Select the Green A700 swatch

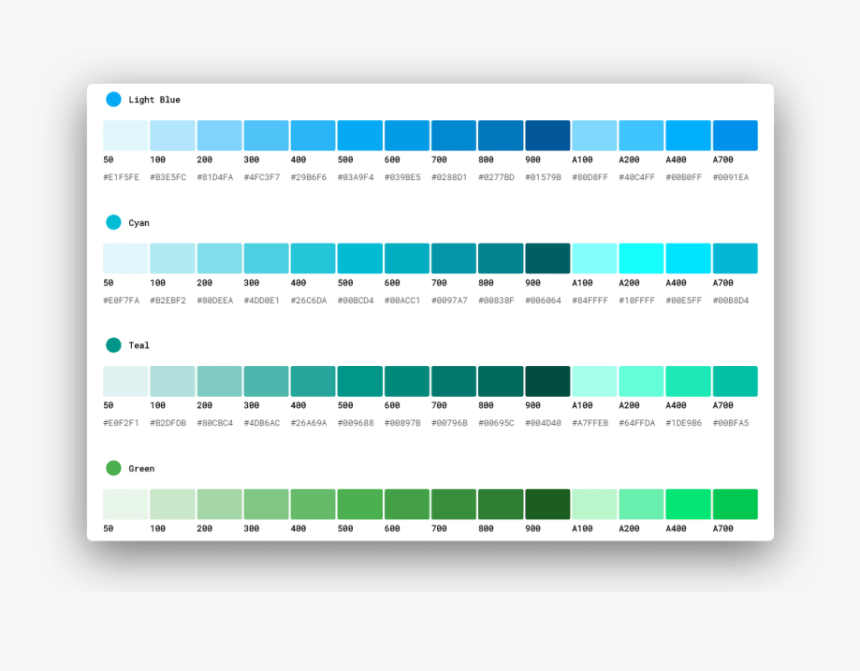pyautogui.click(x=734, y=503)
